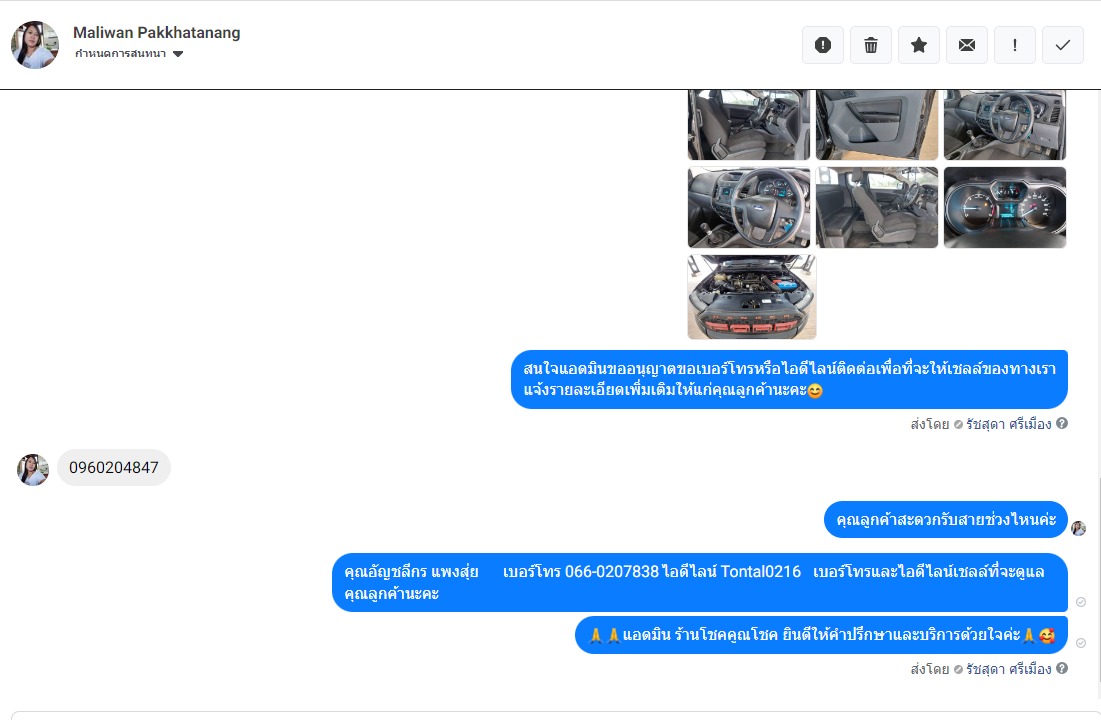The height and width of the screenshot is (720, 1101).
Task: Open the instrument cluster gauge photo
Action: pyautogui.click(x=1005, y=207)
